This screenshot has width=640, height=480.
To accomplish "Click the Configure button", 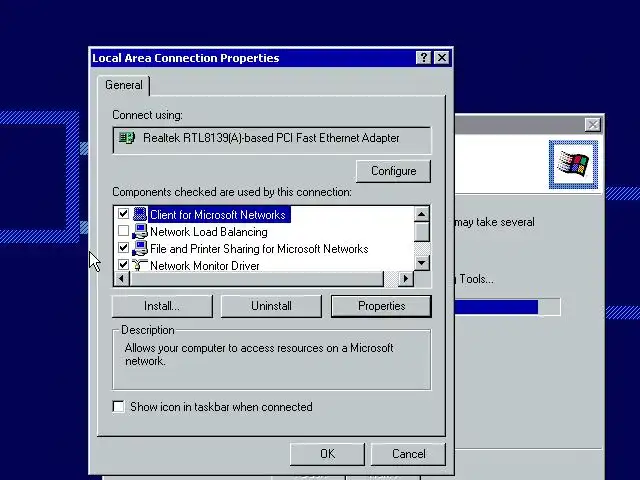I will (393, 171).
